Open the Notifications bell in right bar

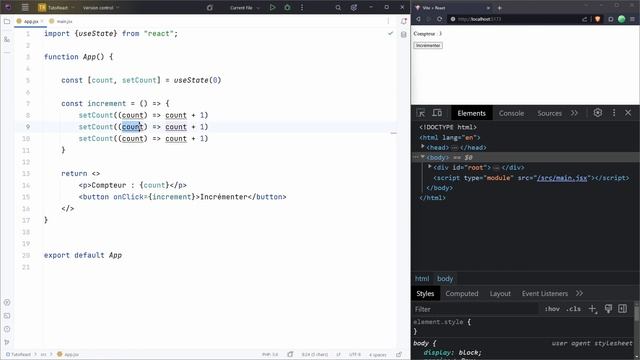(404, 21)
